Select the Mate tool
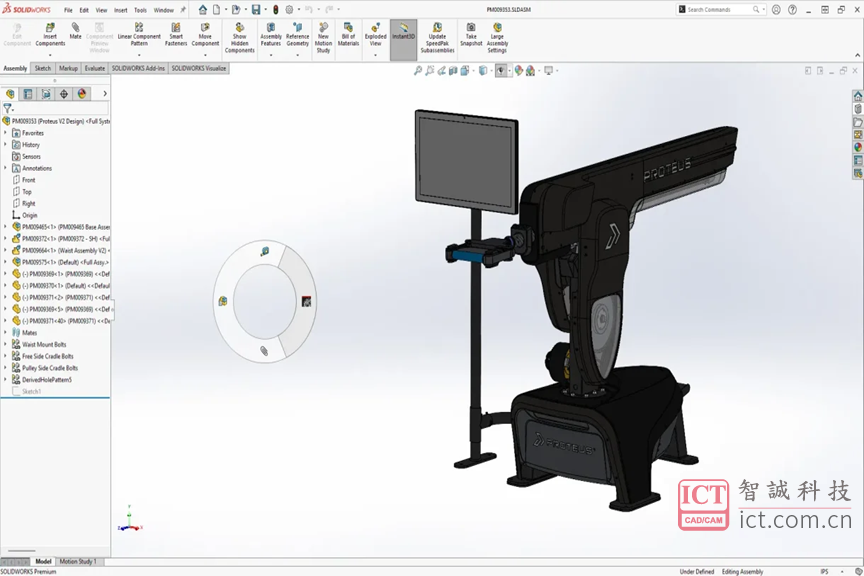 [x=75, y=31]
